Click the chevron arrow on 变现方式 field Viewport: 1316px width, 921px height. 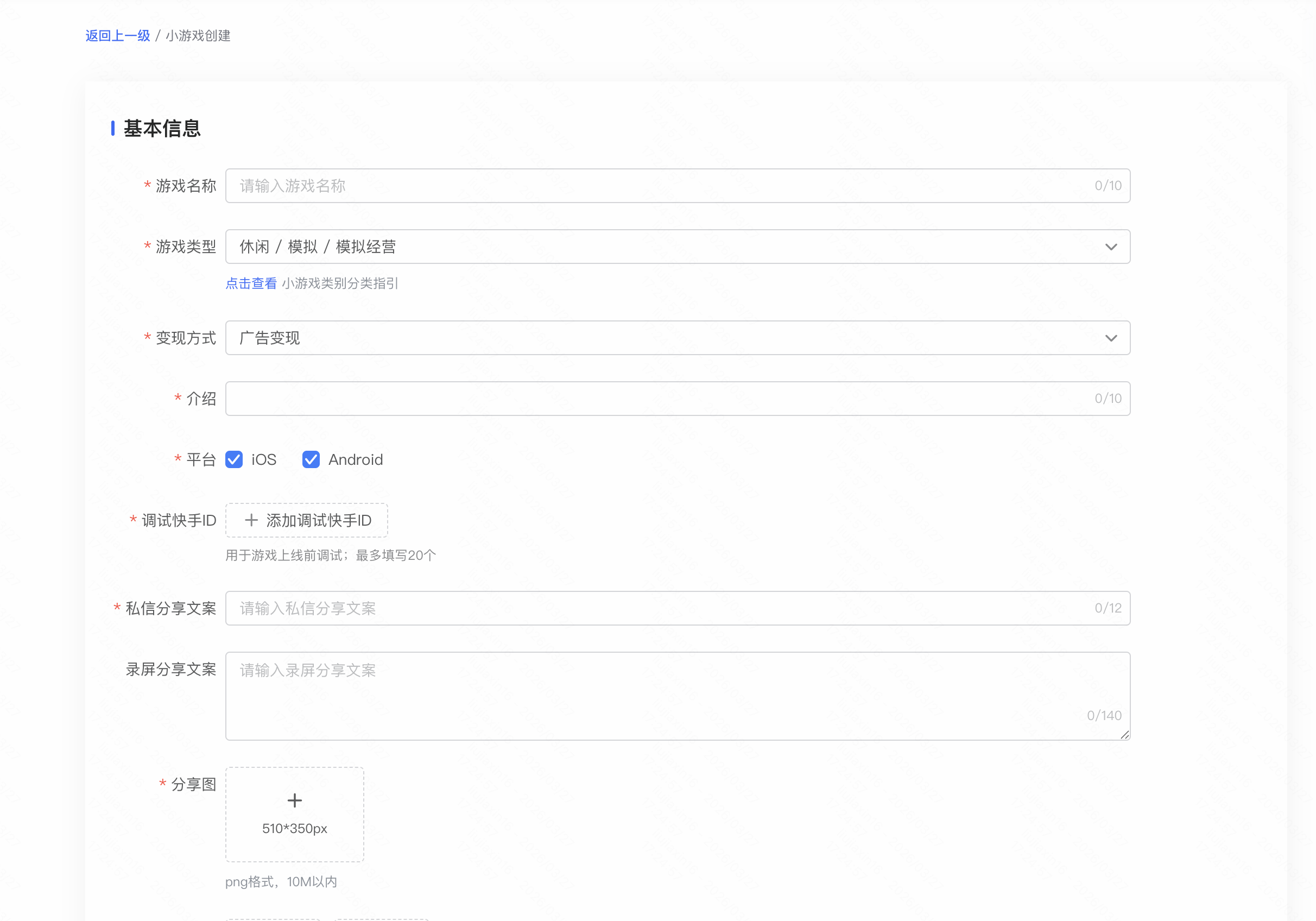tap(1111, 338)
